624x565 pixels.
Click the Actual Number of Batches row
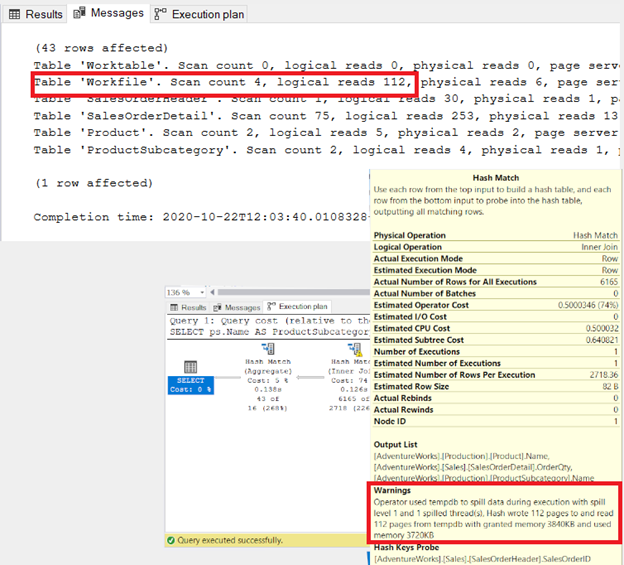[495, 293]
